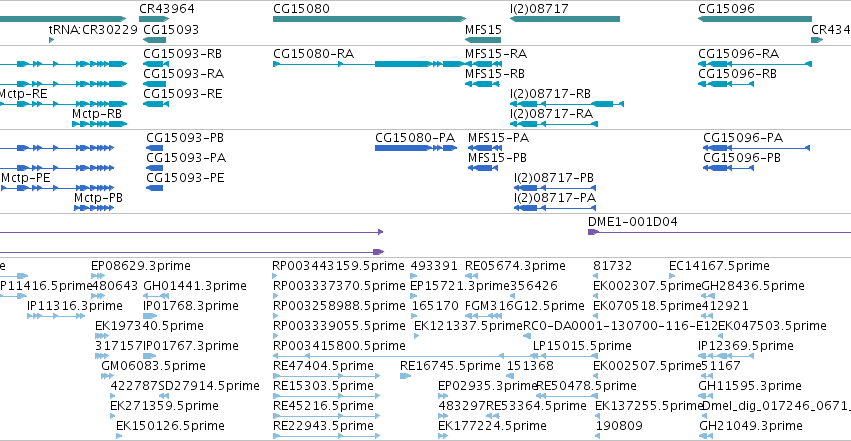Click EST RP003443159.5prime
Screen dimensions: 851x441
pos(338,266)
